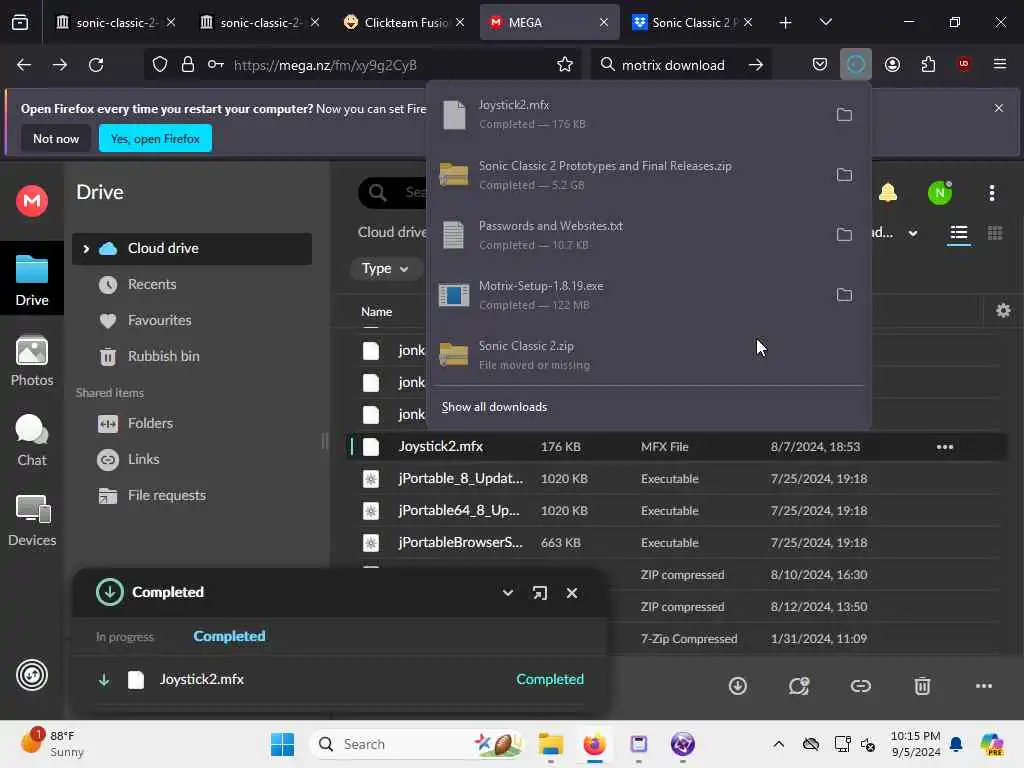Reload the current page
The height and width of the screenshot is (768, 1024).
96,65
